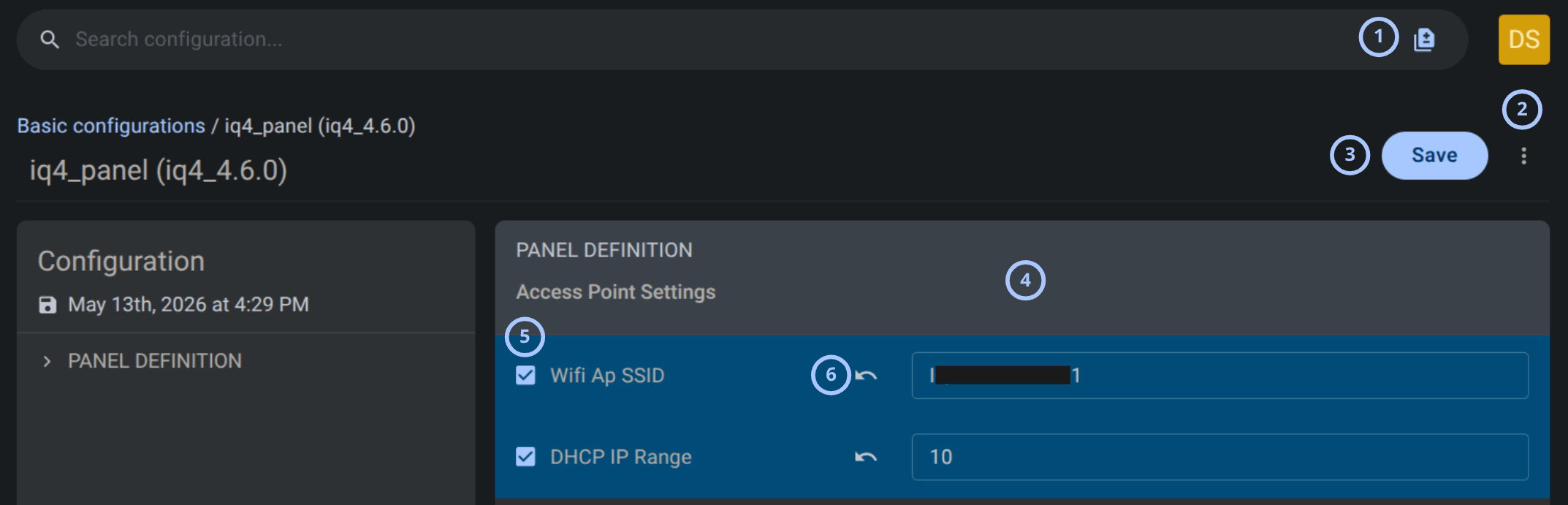Uncheck the Wifi Ap SSID checkbox

click(525, 376)
